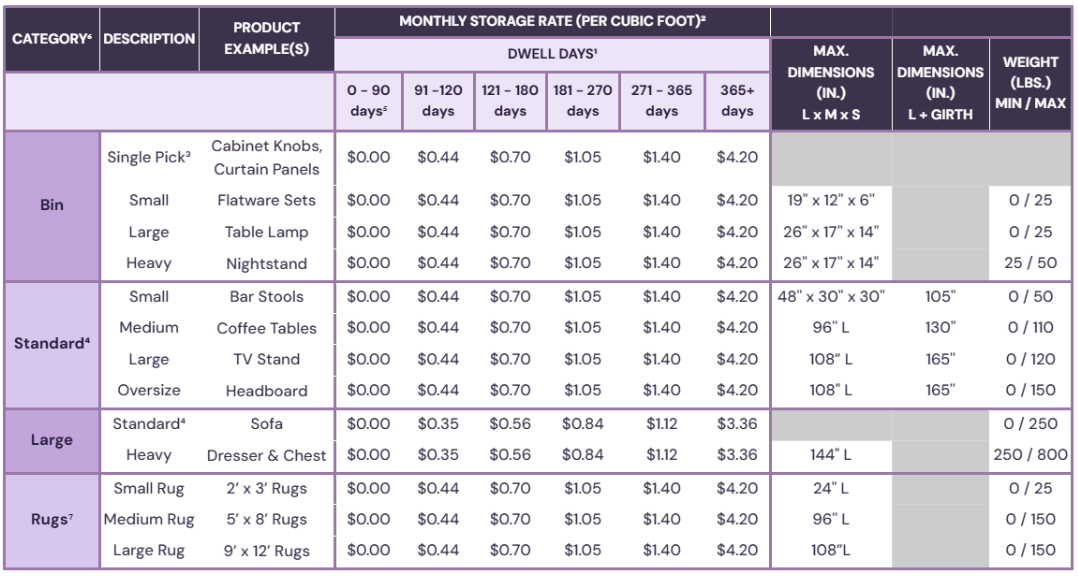Click the 48" x 30" x 30" dimensions cell

point(830,297)
